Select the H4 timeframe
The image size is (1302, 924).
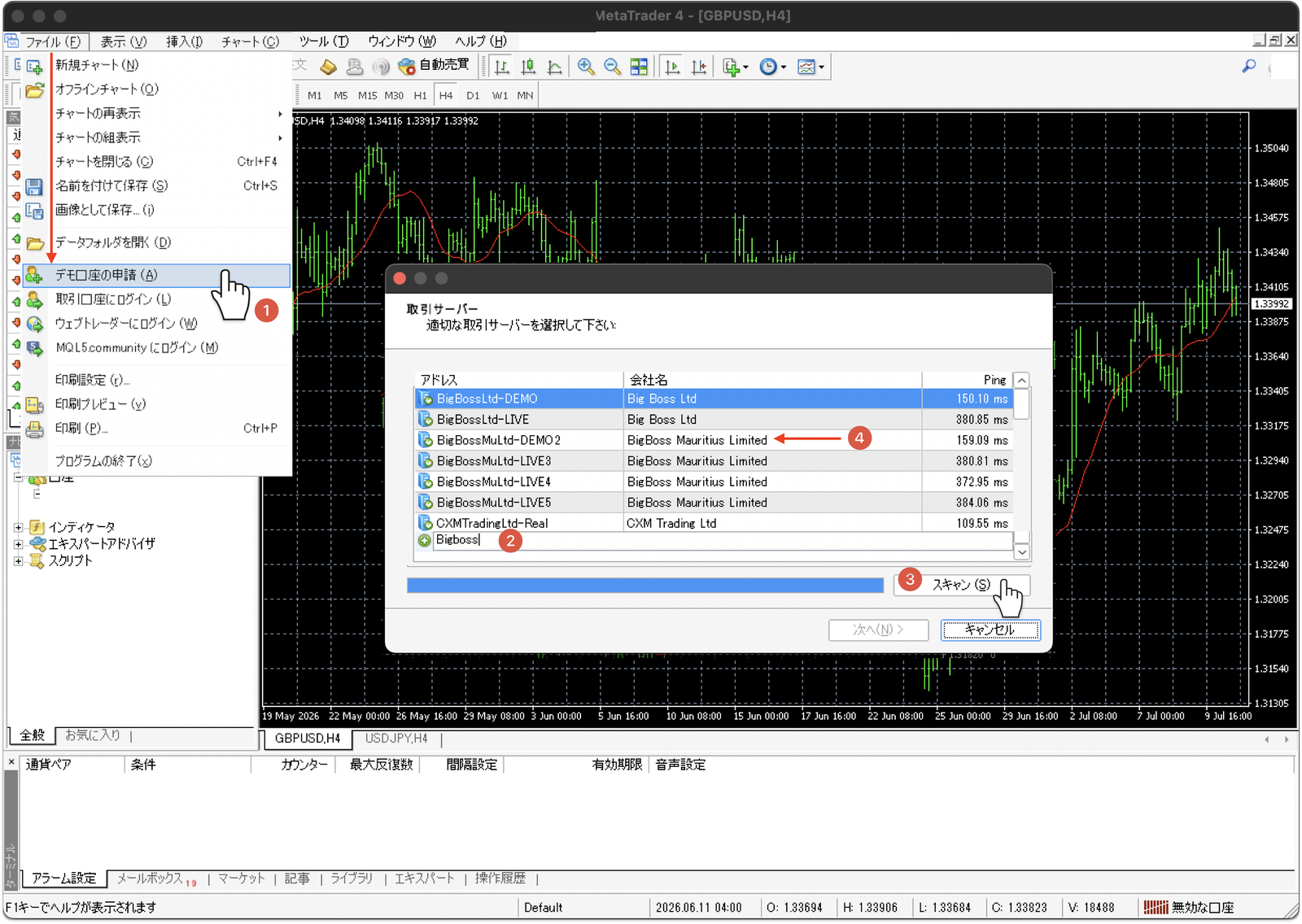(x=446, y=95)
